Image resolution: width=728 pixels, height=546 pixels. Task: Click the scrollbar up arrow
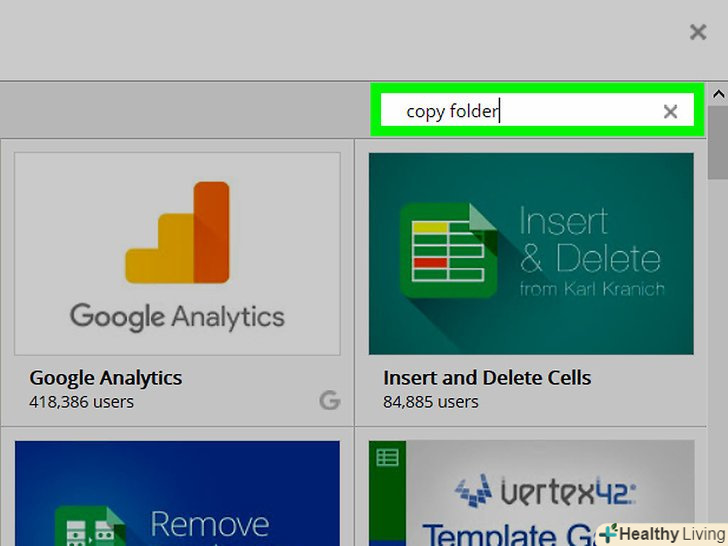(x=718, y=95)
